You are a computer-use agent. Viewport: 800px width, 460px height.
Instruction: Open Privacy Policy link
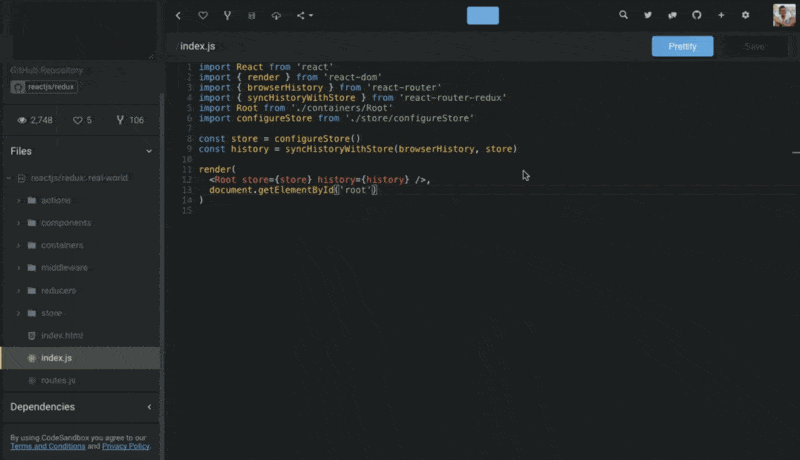tap(126, 446)
